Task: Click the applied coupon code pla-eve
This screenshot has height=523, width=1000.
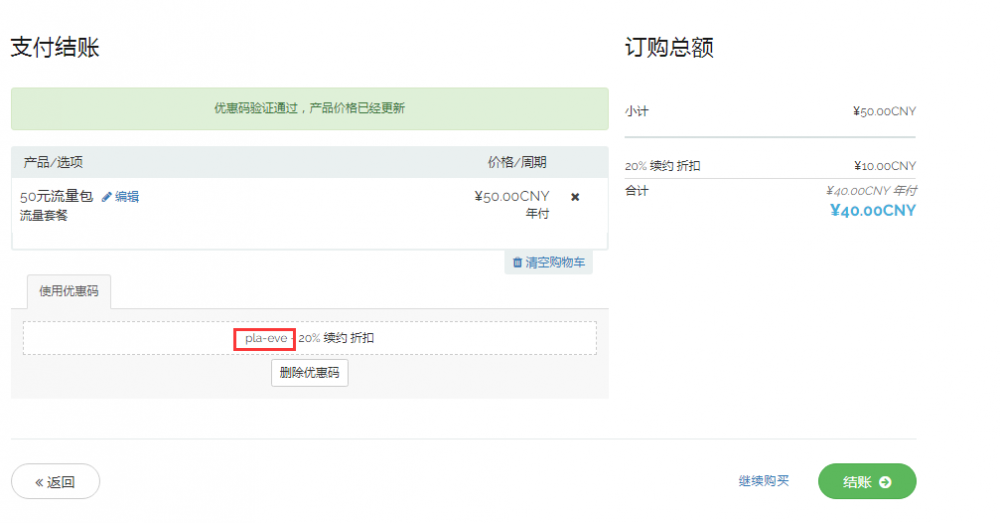Action: tap(265, 338)
